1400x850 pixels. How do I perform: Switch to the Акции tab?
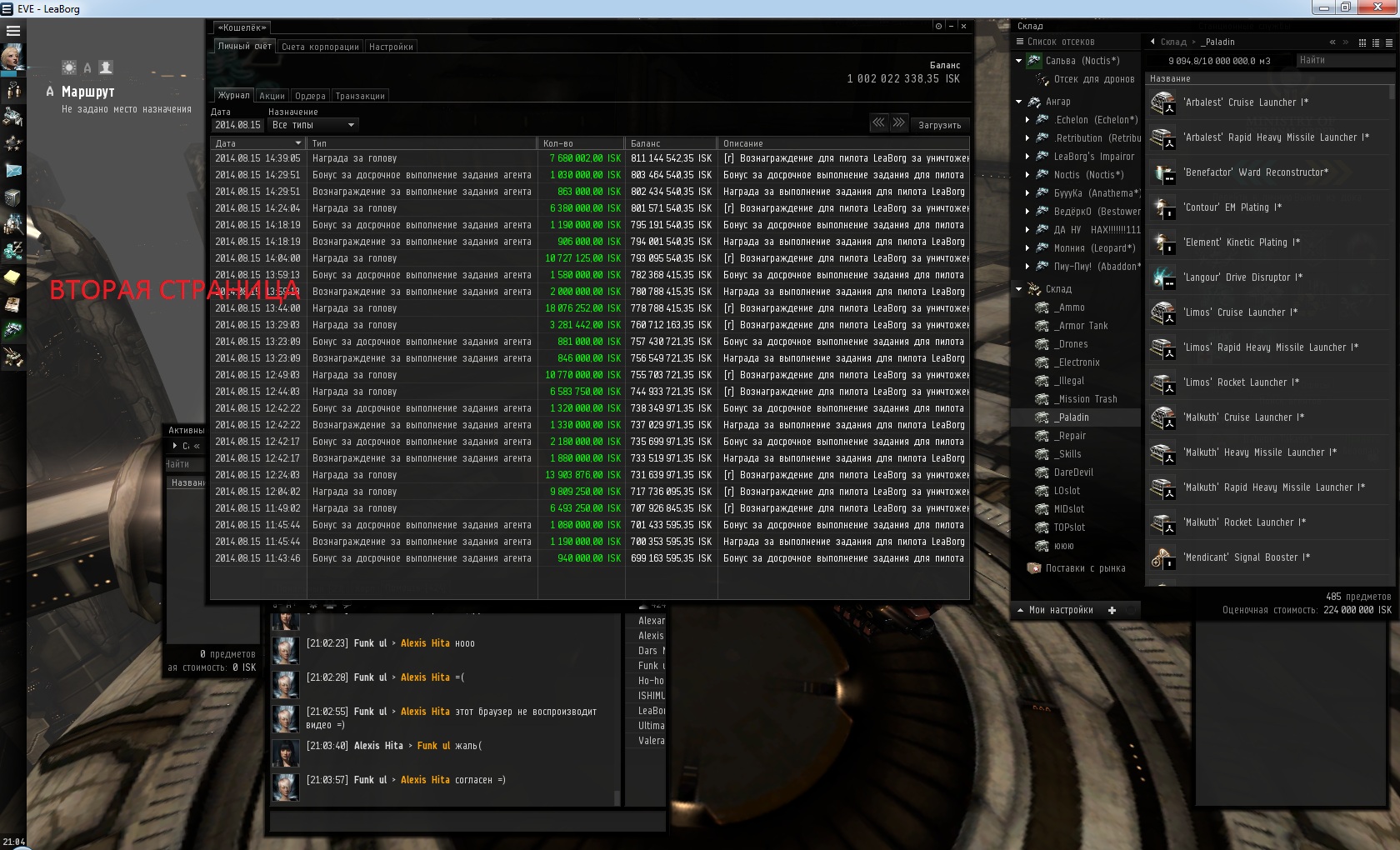point(272,96)
